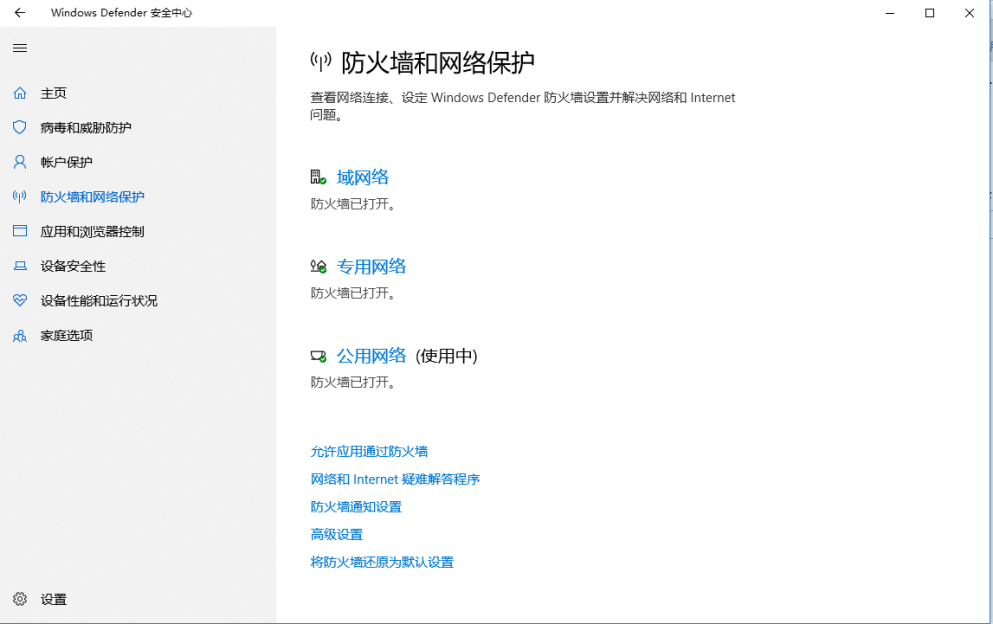Open 设置 at the sidebar bottom
Screen dimensions: 993x624
coord(54,599)
